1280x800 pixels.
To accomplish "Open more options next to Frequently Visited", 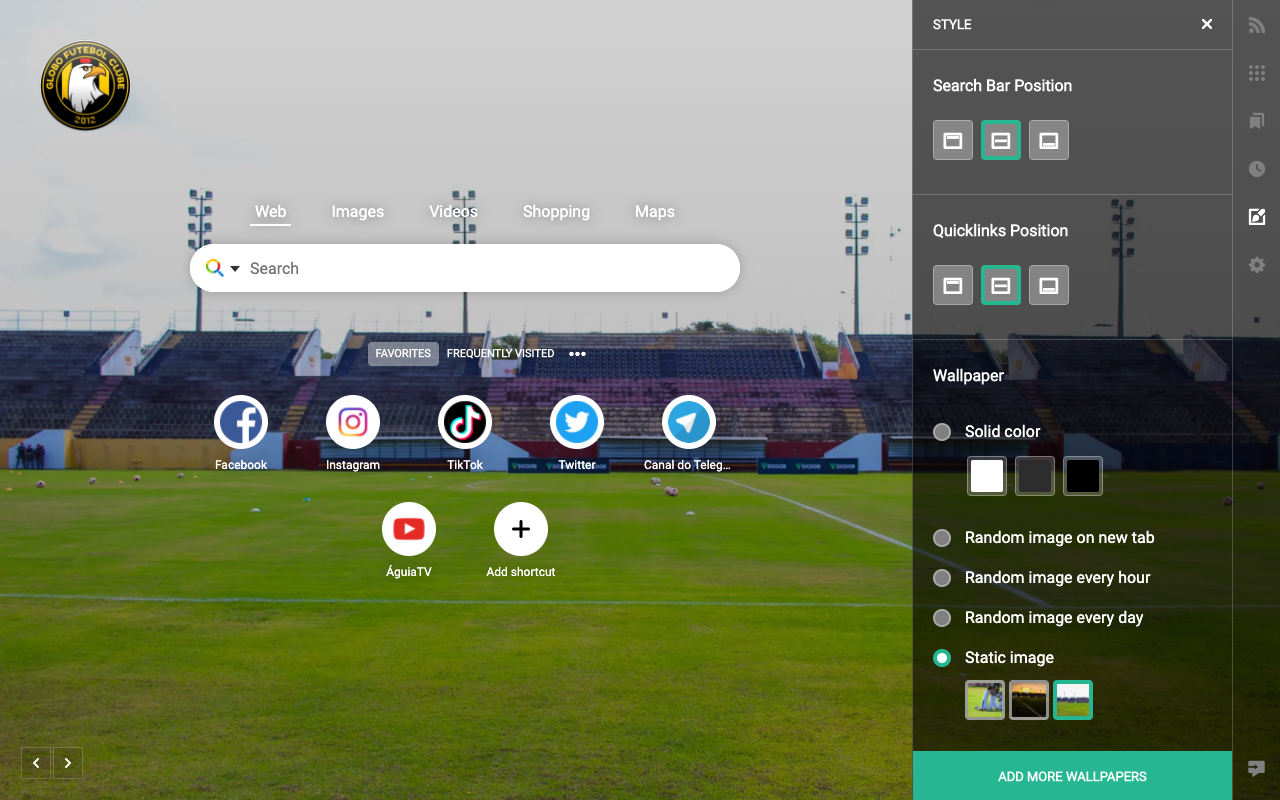I will pos(577,354).
